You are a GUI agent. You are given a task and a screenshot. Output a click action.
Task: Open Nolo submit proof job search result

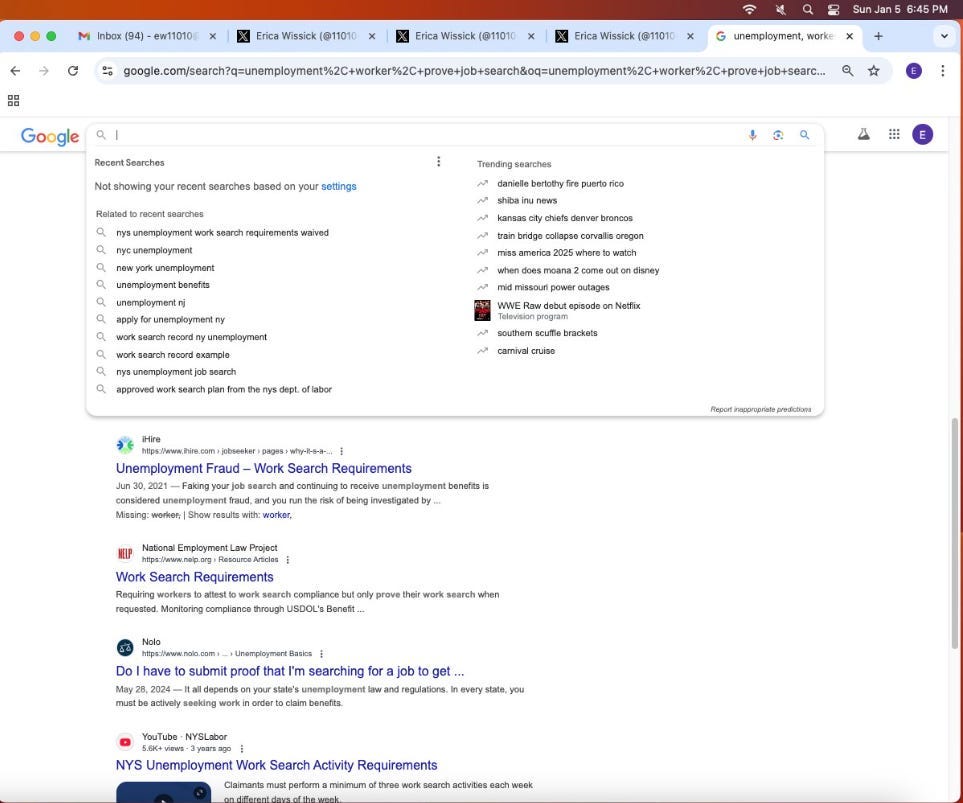(x=290, y=671)
